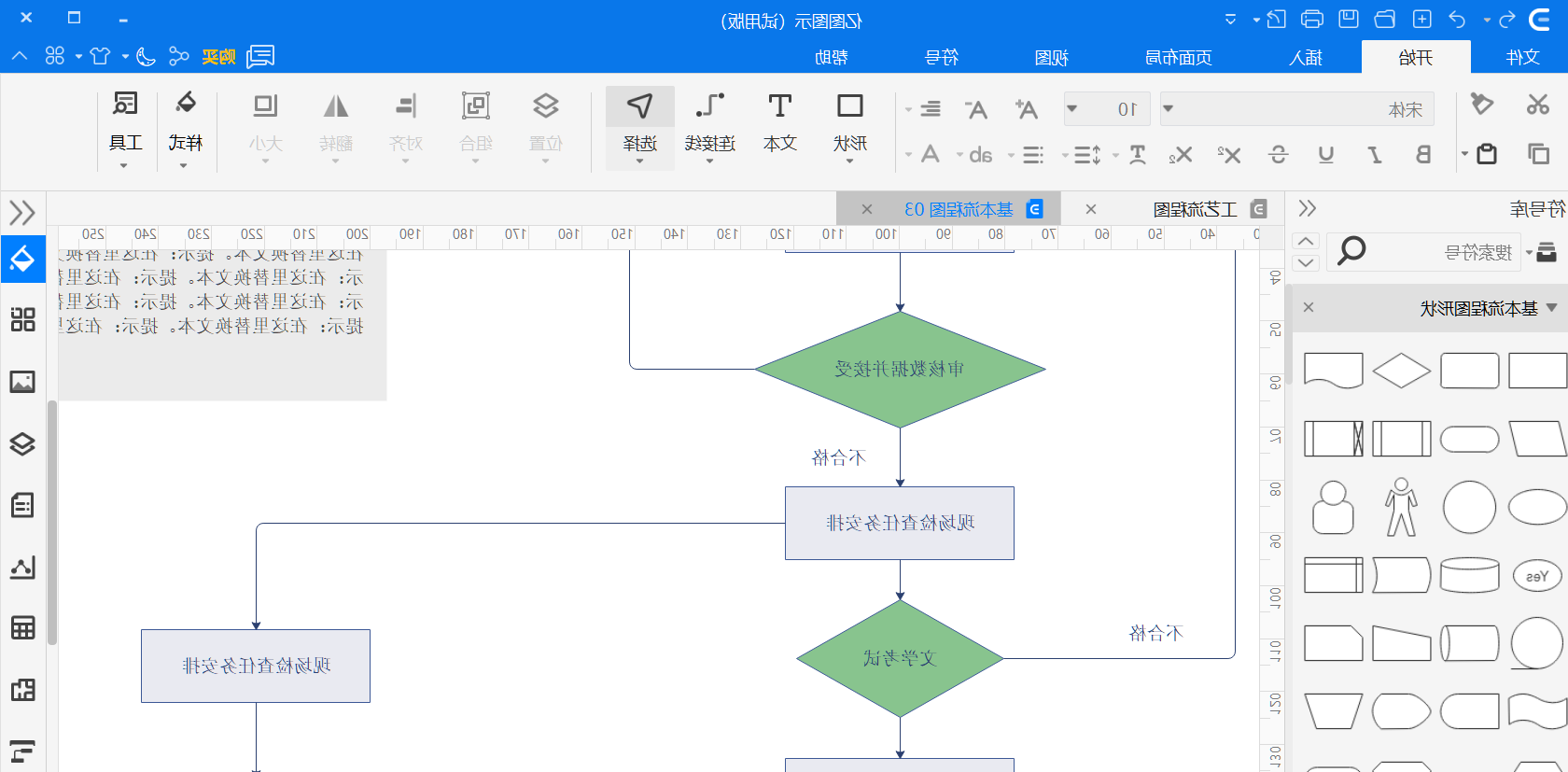1568x772 pixels.
Task: Click the export icon in title bar
Action: [x=1276, y=19]
